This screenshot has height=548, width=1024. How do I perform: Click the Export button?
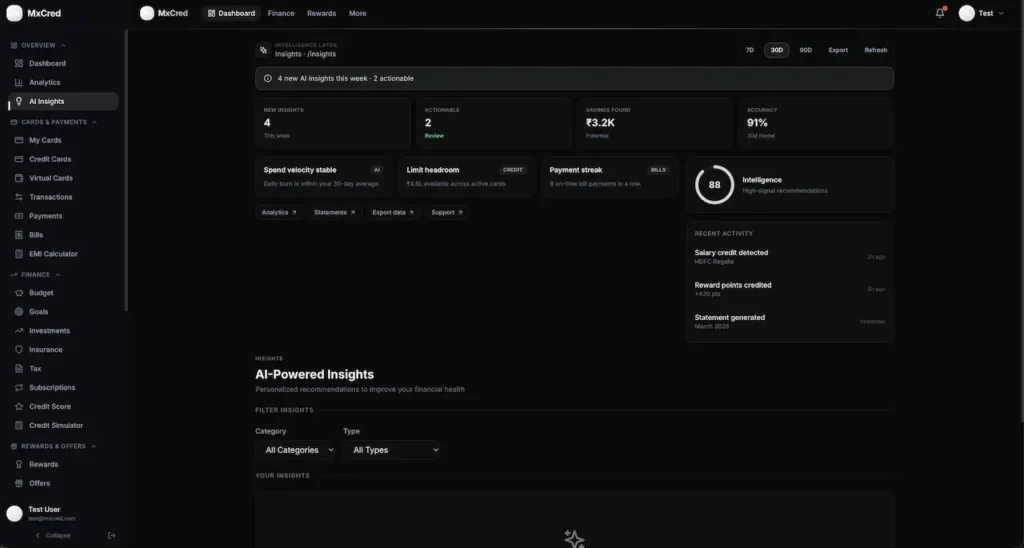point(838,50)
